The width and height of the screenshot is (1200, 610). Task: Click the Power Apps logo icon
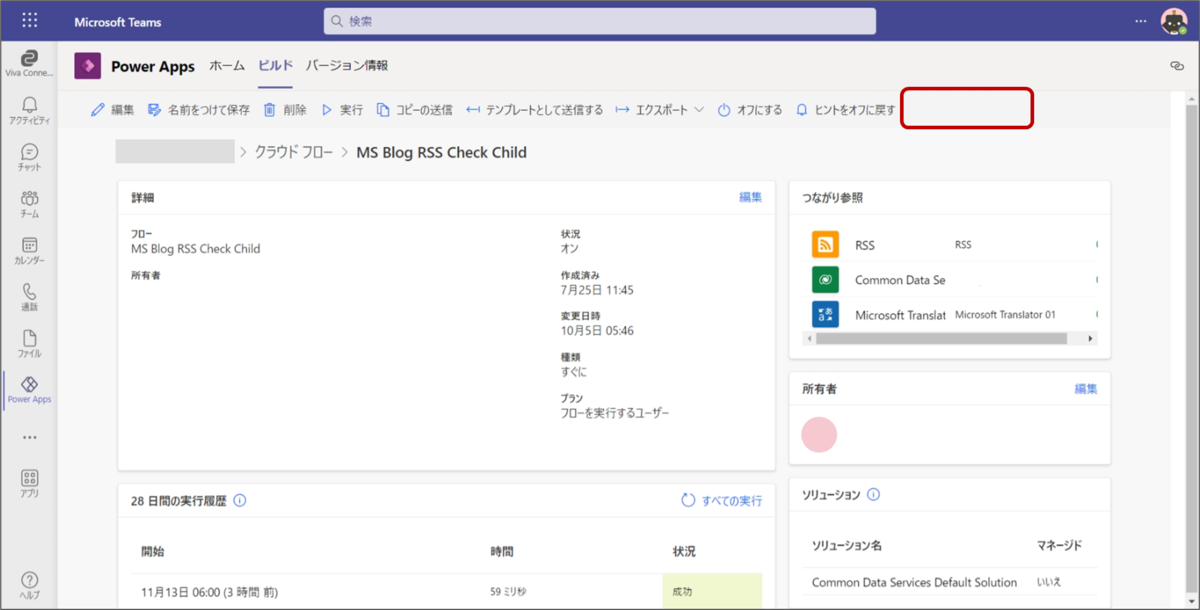[x=88, y=66]
